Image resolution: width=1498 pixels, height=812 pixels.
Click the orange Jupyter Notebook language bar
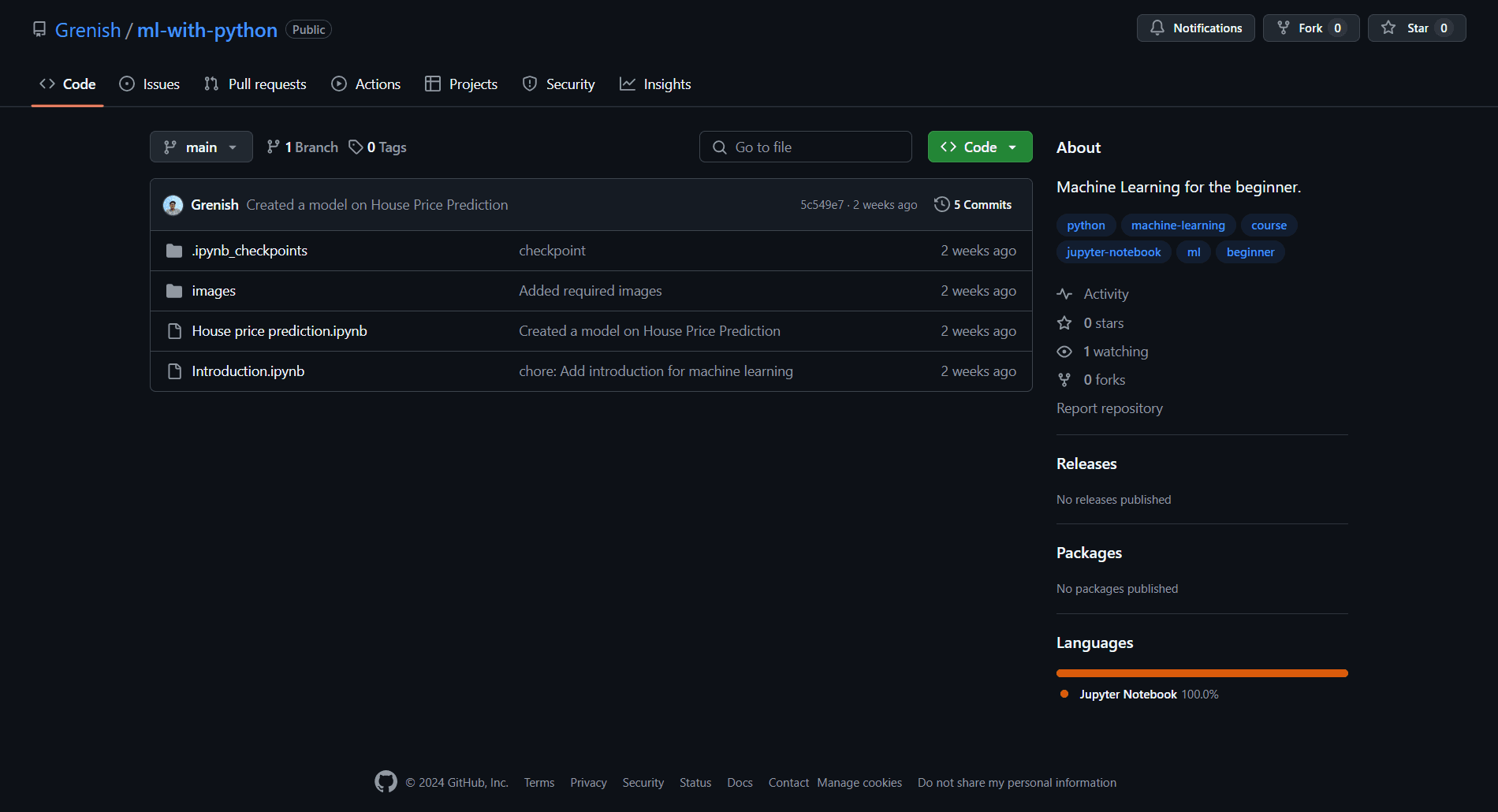(1202, 673)
